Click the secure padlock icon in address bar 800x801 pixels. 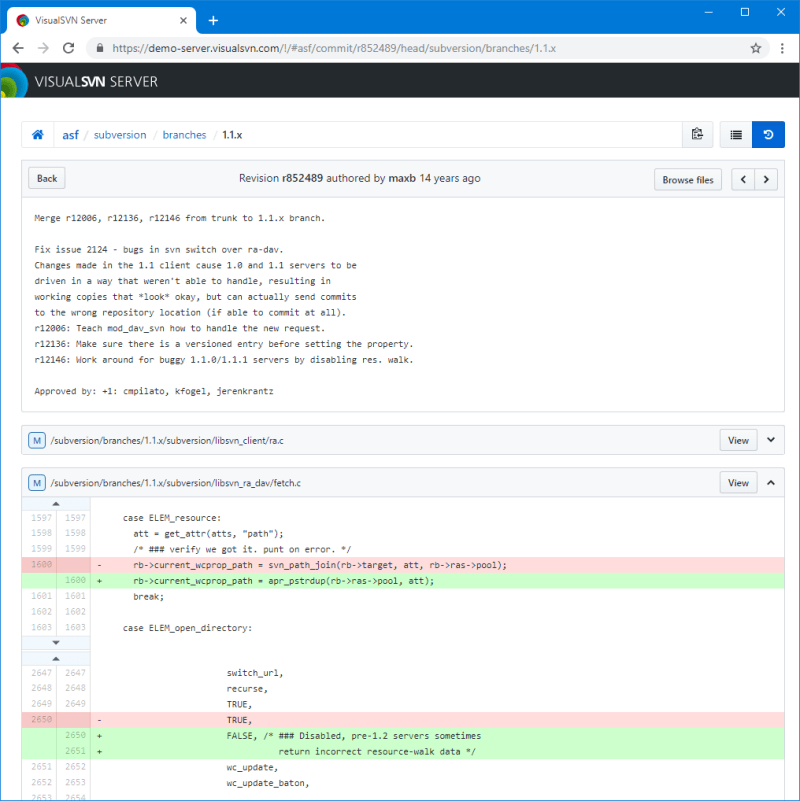tap(100, 47)
